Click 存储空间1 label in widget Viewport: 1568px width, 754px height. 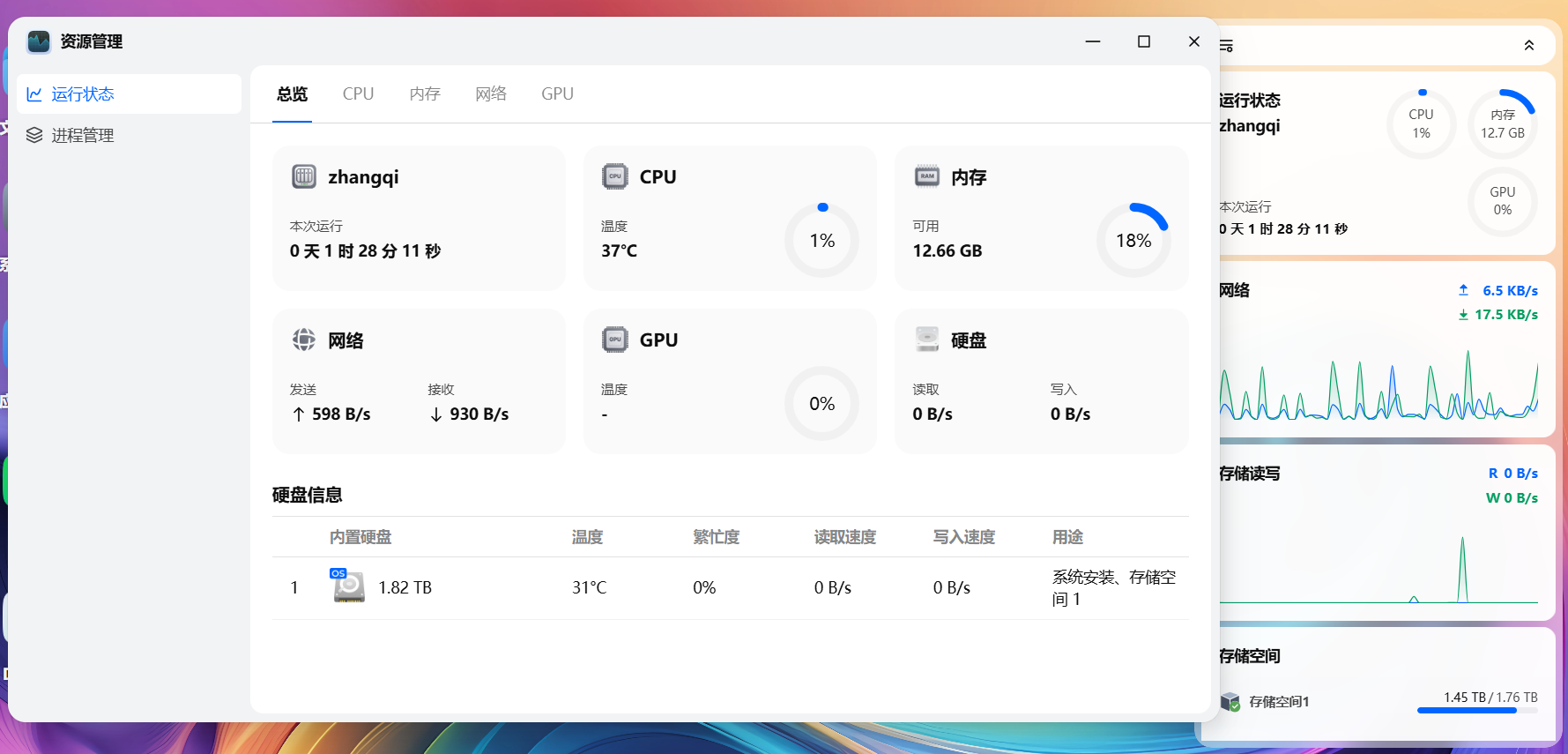coord(1279,702)
